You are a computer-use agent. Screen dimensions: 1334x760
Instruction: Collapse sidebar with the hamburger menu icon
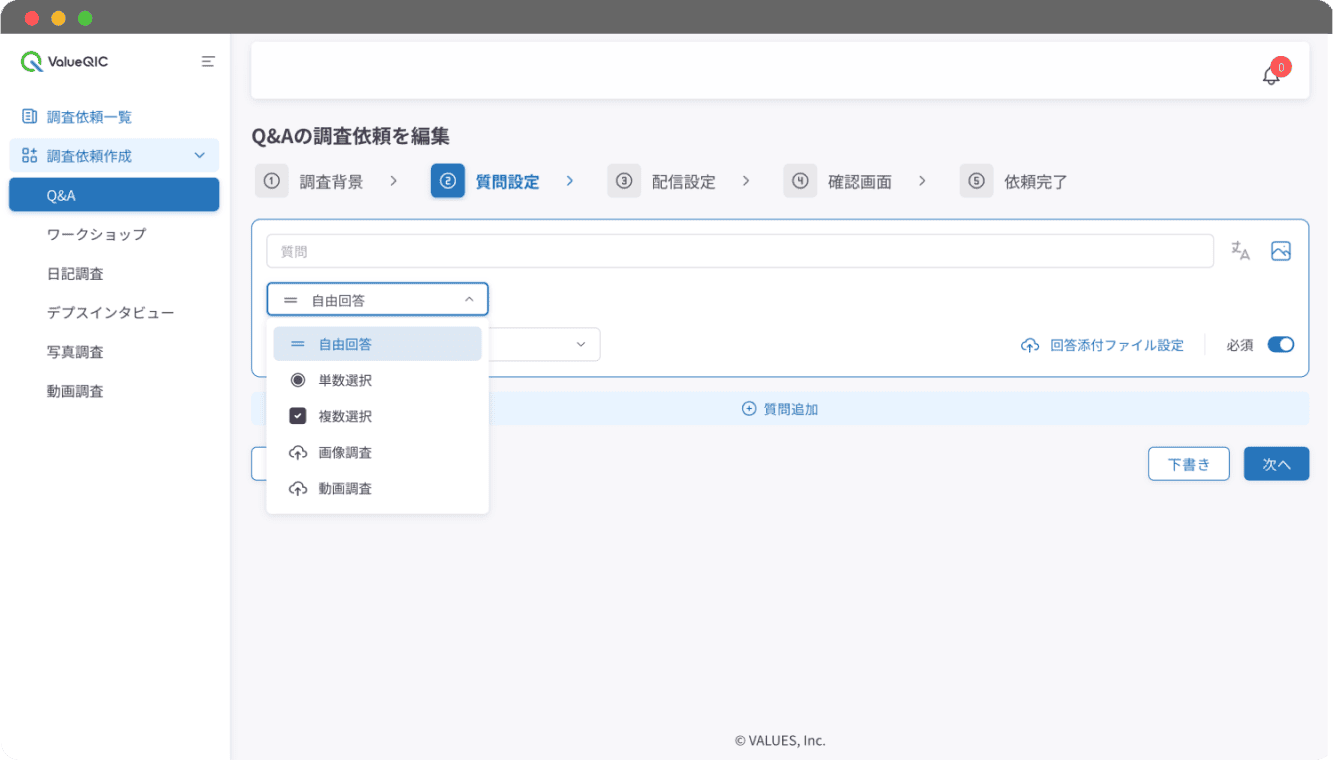208,61
